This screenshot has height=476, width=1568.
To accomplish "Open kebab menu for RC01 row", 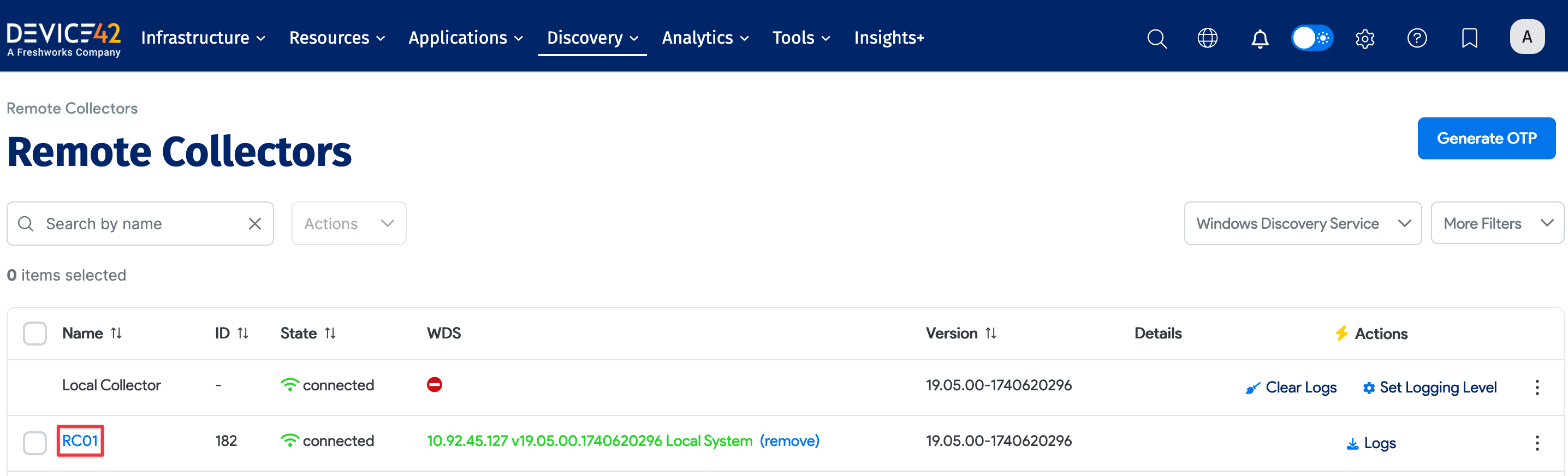I will (1536, 443).
